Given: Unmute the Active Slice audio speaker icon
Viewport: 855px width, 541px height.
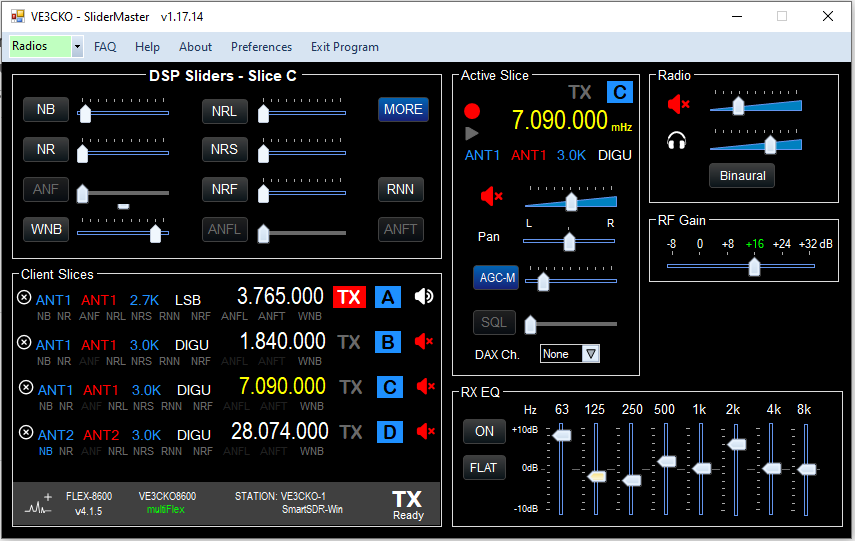Looking at the screenshot, I should (491, 196).
